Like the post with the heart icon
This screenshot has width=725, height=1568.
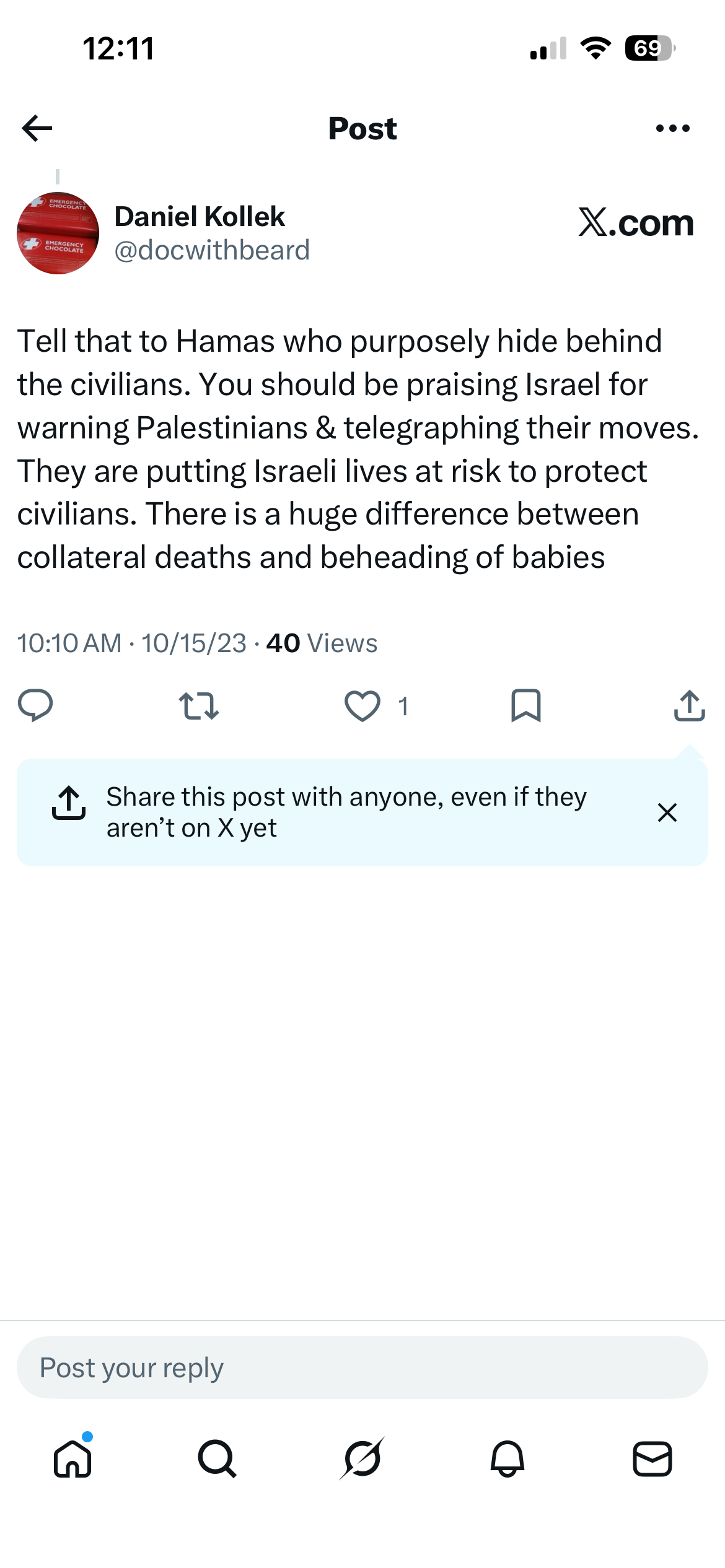pyautogui.click(x=362, y=706)
